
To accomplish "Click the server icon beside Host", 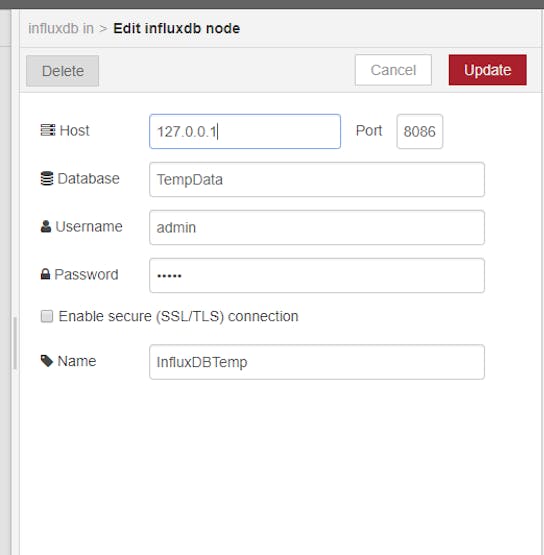I will 48,130.
